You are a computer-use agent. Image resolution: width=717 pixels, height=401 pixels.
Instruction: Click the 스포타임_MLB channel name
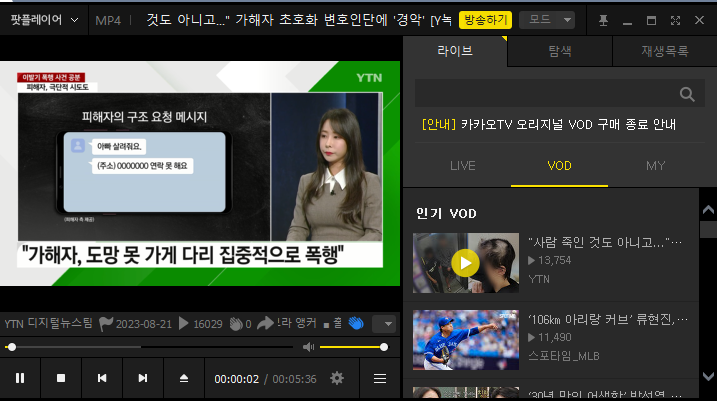point(563,356)
